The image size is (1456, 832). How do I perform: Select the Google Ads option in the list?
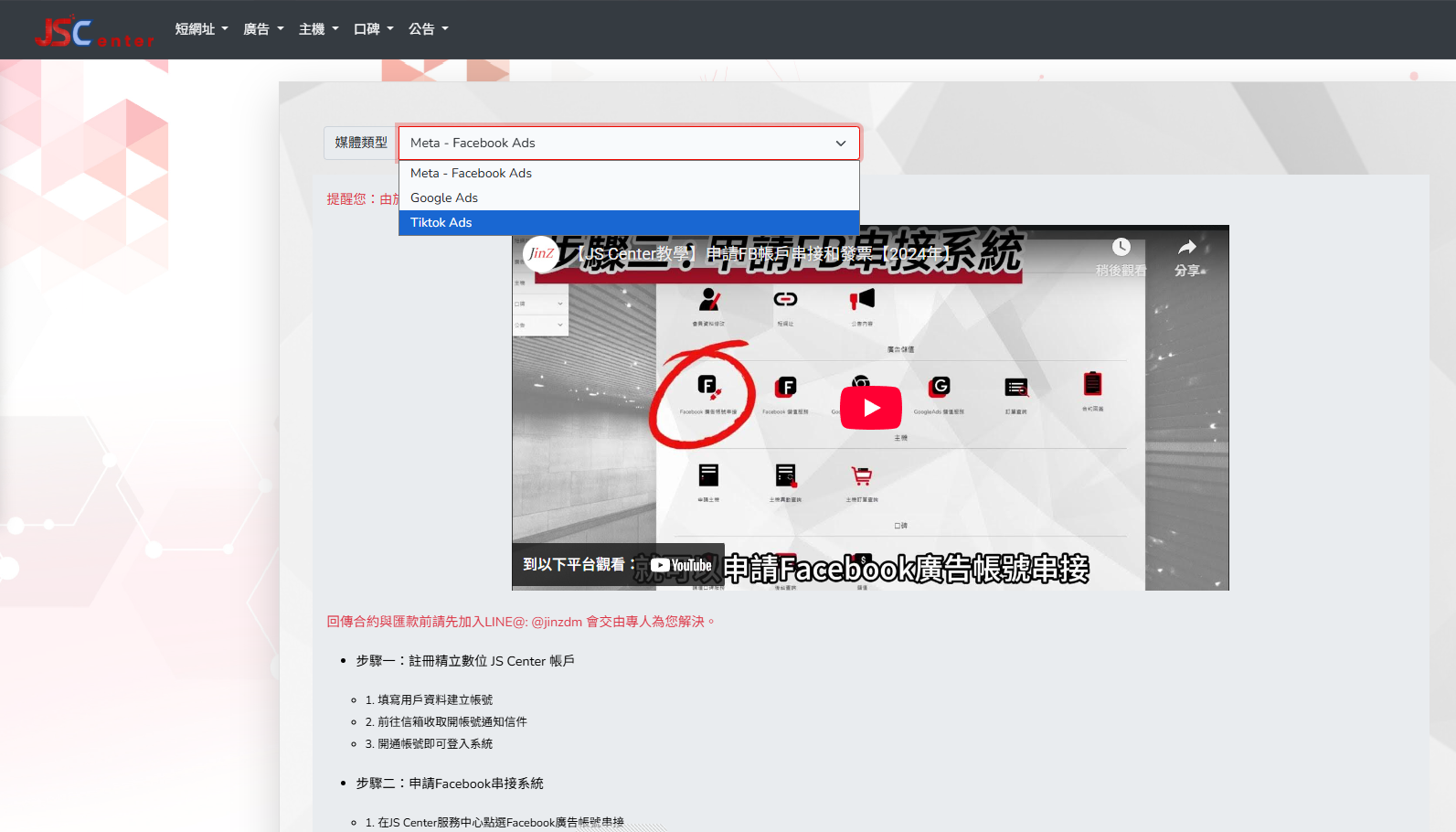pos(444,197)
